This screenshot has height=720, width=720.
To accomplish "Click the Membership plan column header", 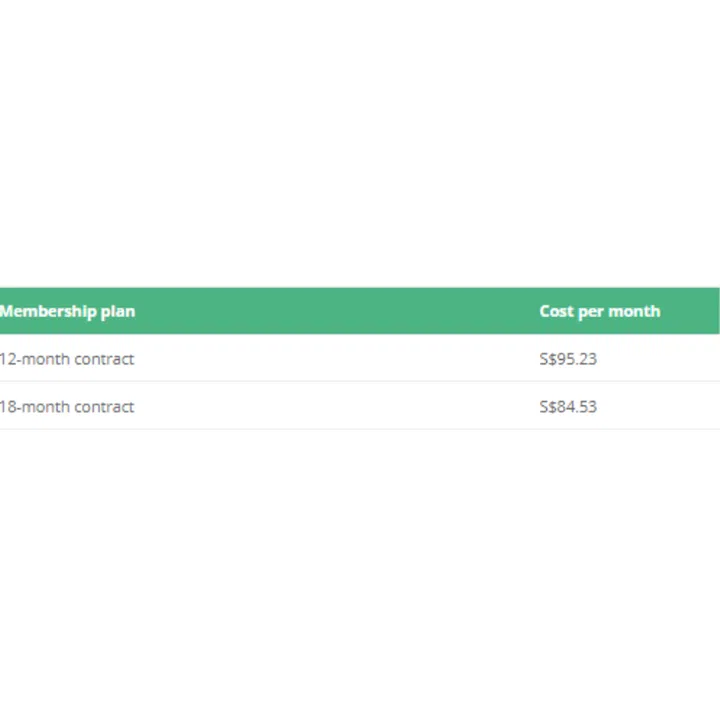I will click(67, 311).
